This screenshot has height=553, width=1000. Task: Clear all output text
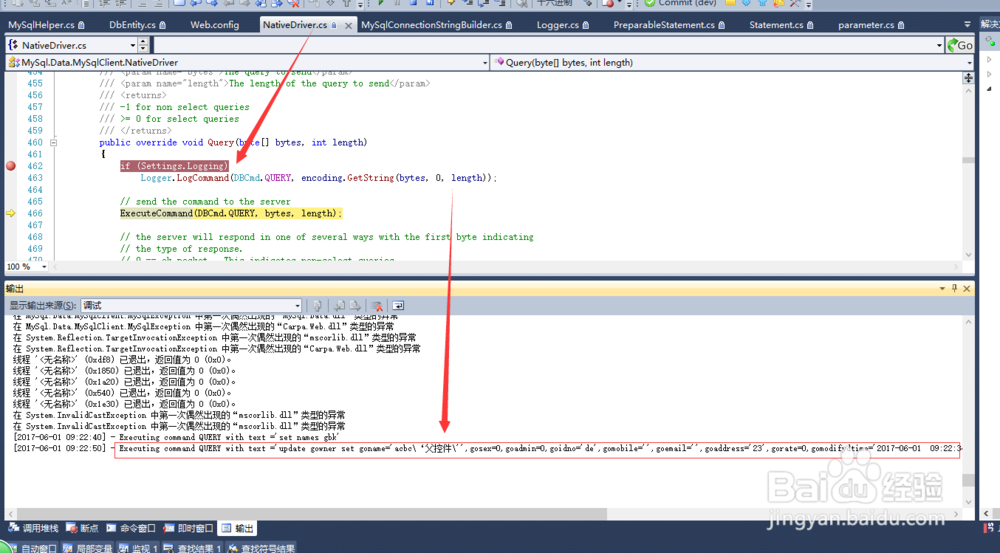377,306
